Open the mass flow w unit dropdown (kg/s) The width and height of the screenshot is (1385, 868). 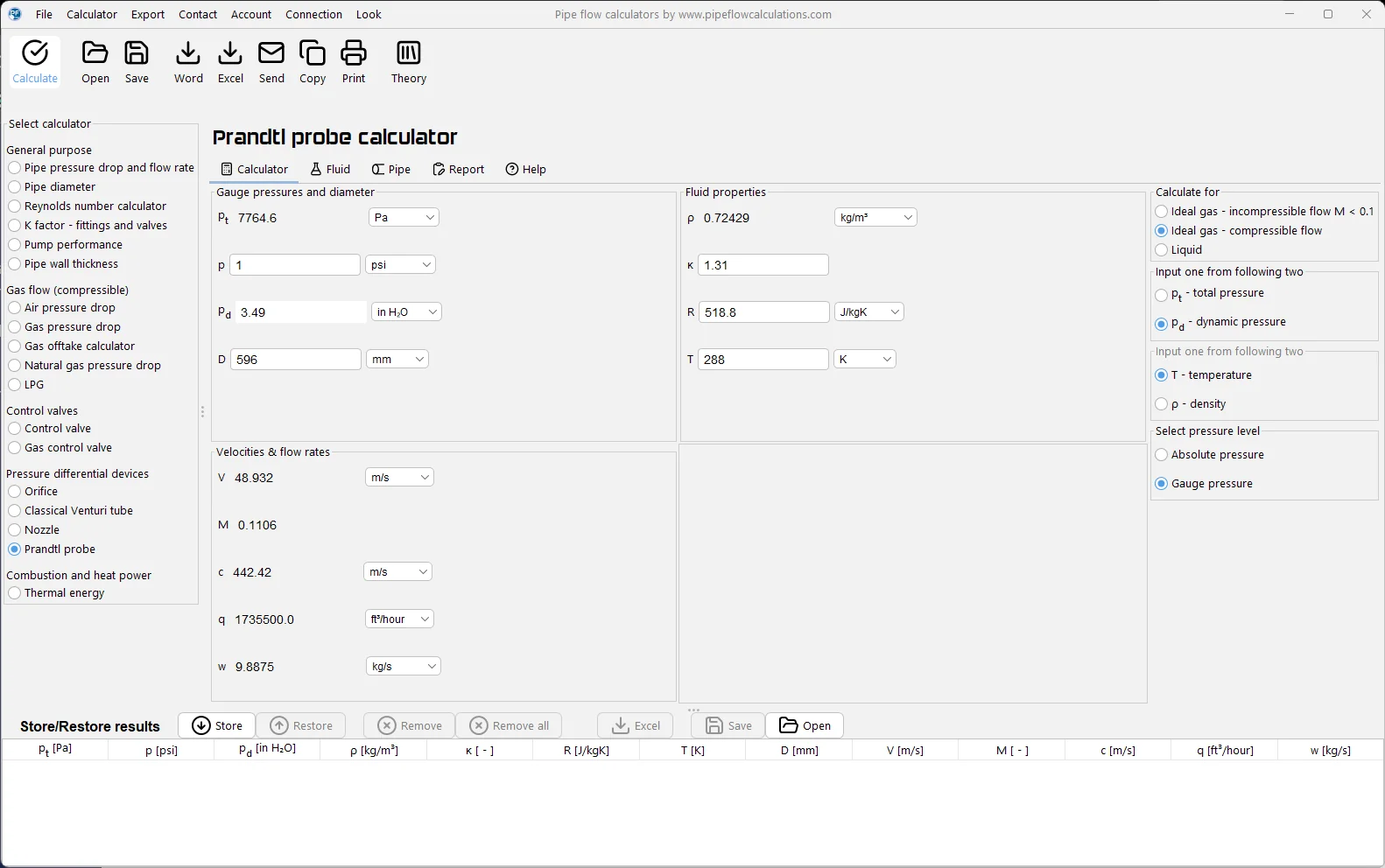tap(403, 666)
